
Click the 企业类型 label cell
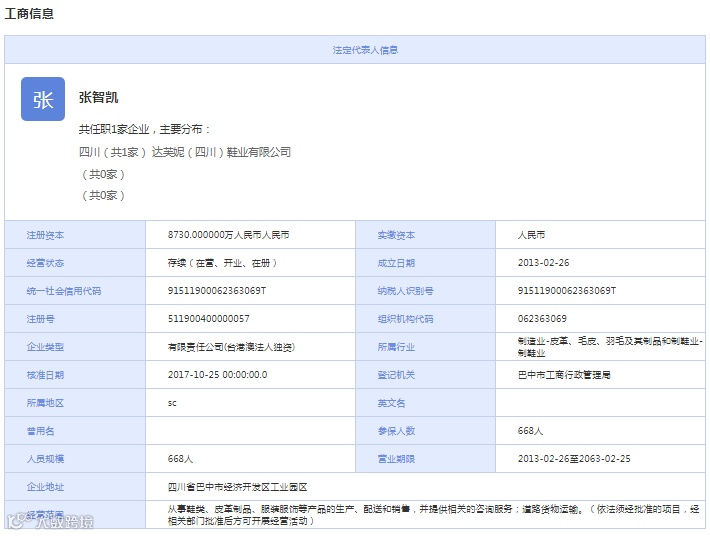coord(75,347)
